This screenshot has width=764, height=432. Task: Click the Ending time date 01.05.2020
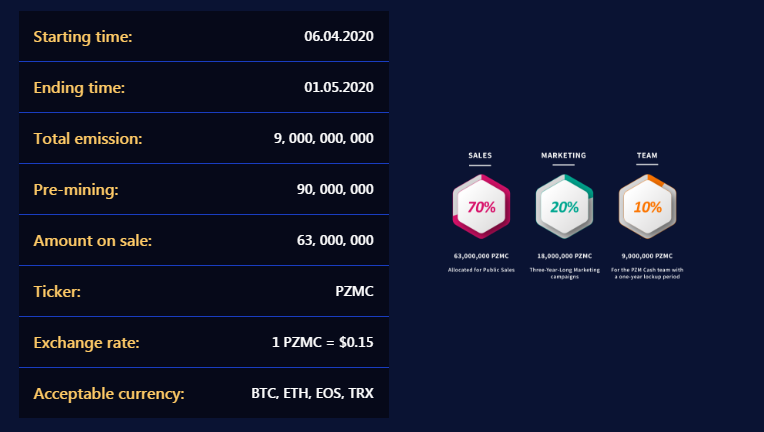point(339,87)
